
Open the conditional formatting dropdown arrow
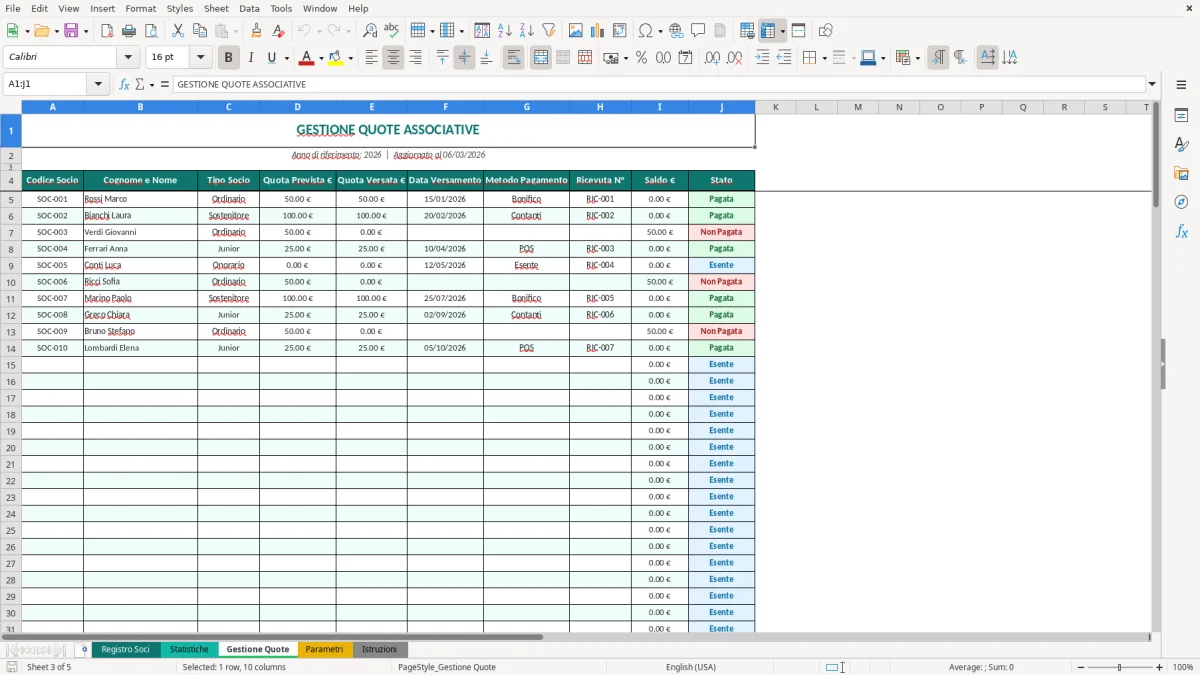pyautogui.click(x=917, y=59)
